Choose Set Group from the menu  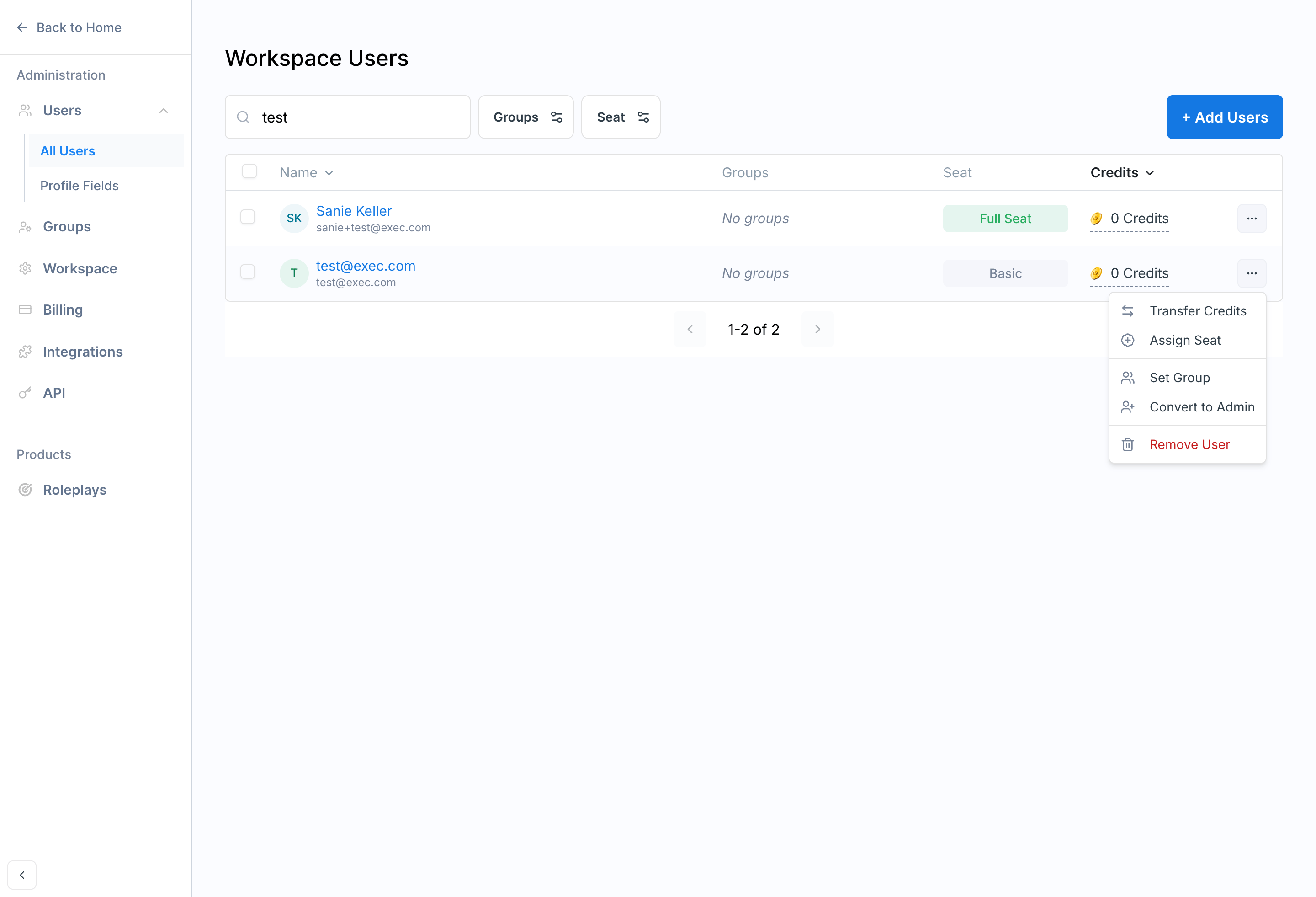pos(1188,378)
